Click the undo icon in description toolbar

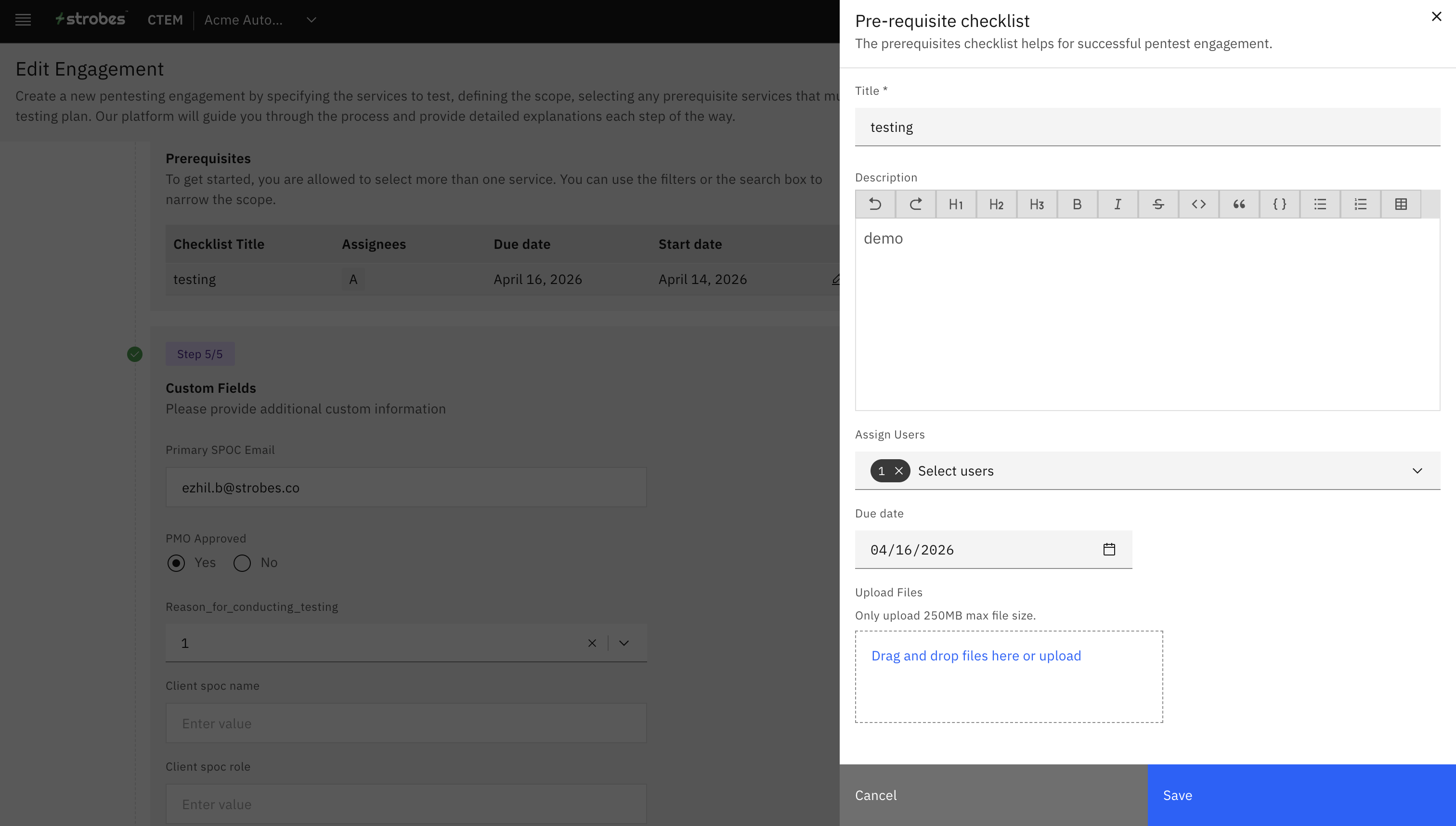tap(875, 204)
